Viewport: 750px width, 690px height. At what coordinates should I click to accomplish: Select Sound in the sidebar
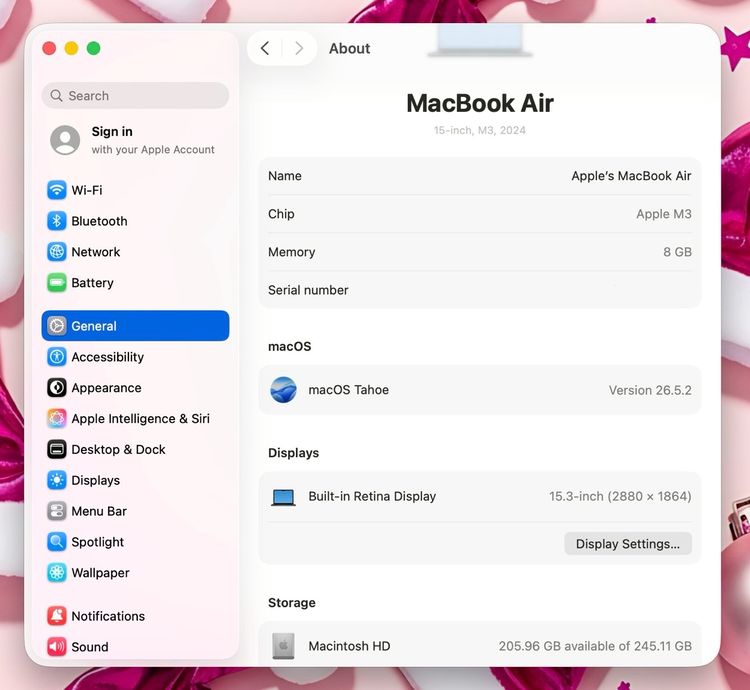(135, 646)
